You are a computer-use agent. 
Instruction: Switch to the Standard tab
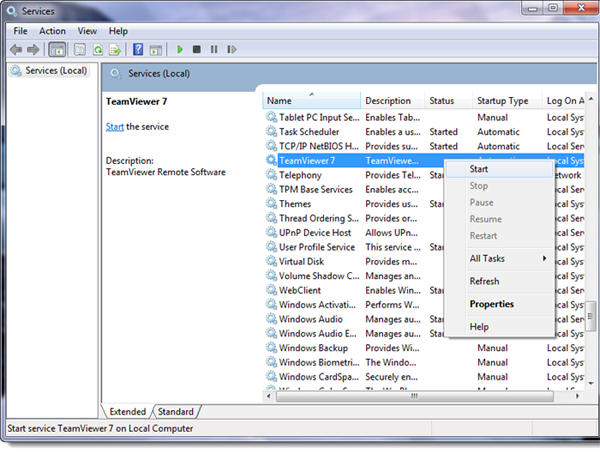pyautogui.click(x=176, y=412)
